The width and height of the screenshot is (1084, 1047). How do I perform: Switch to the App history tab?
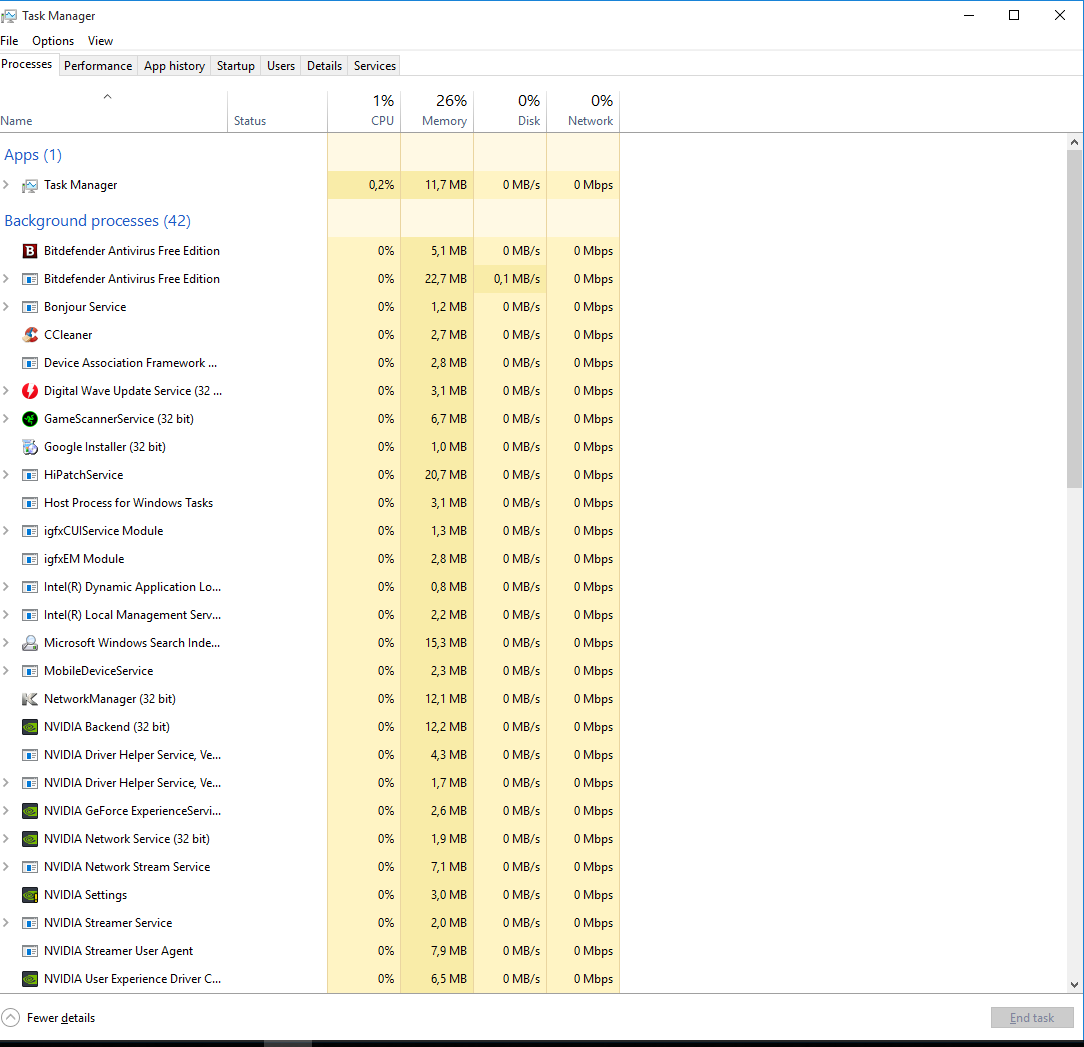coord(174,66)
